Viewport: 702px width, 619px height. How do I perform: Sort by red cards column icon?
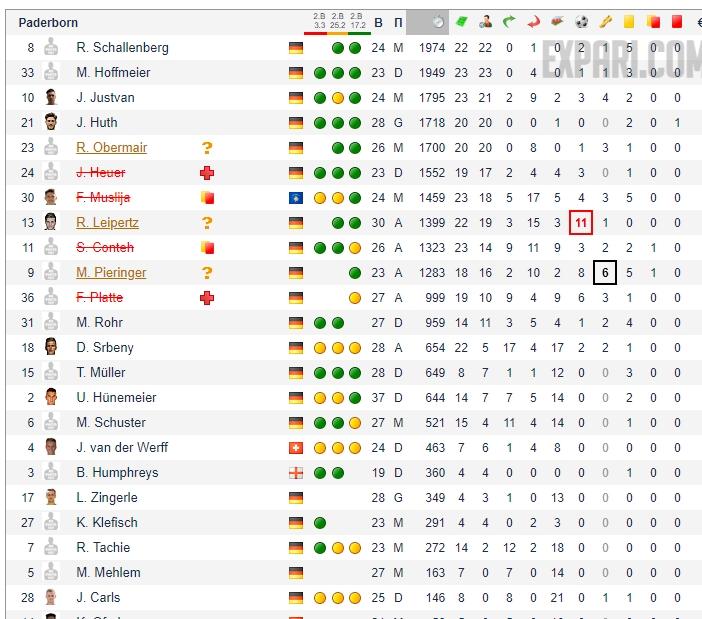[677, 21]
